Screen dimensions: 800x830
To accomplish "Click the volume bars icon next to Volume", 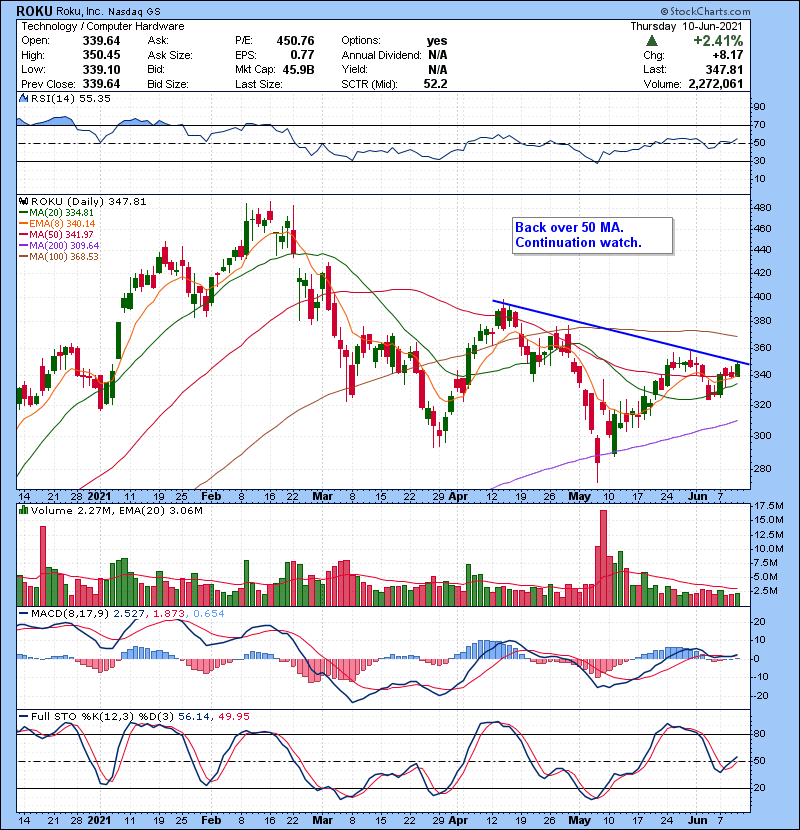I will point(23,510).
